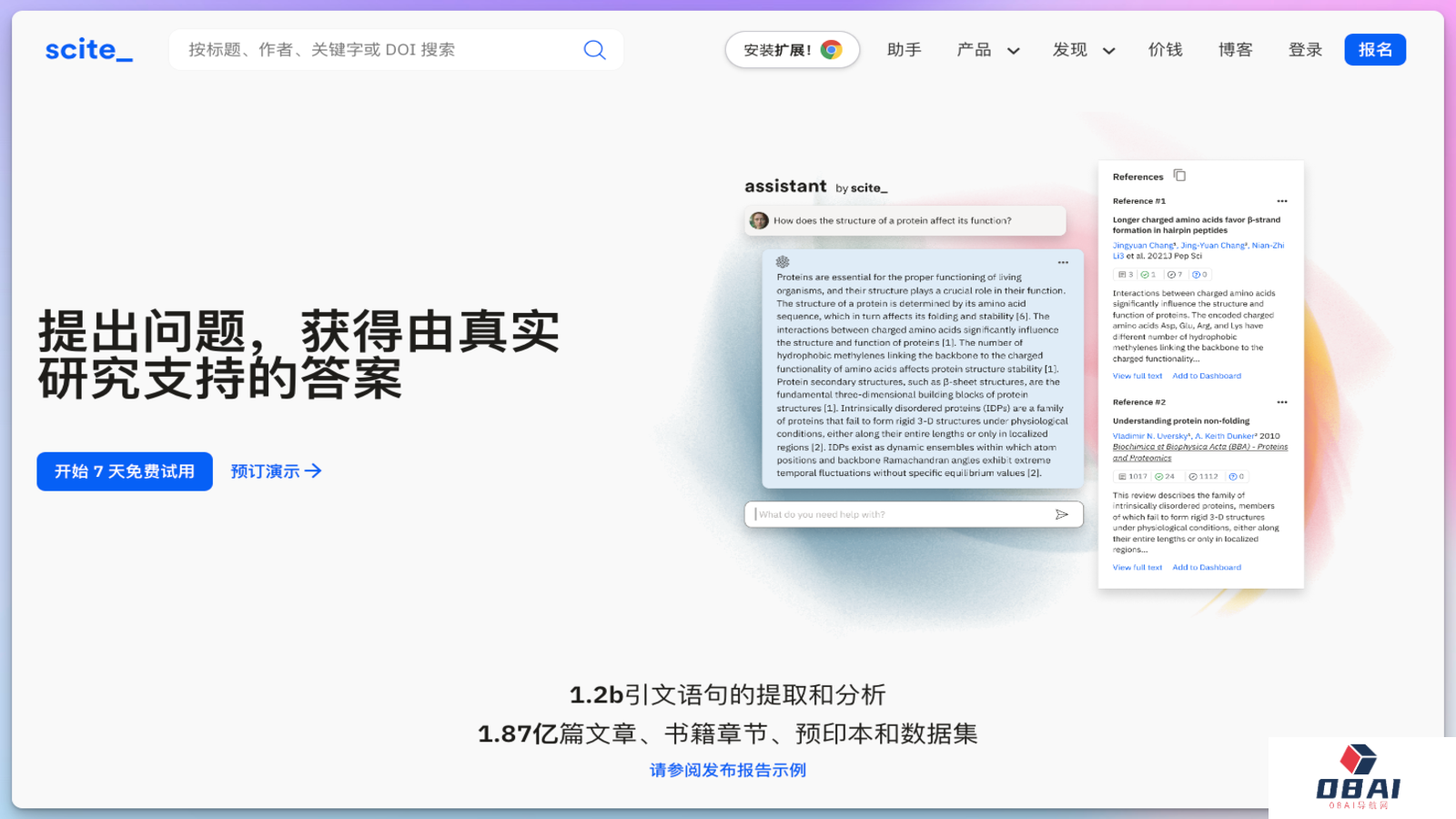Open the Reference #1 three-dot menu
The width and height of the screenshot is (1456, 819).
1281,201
